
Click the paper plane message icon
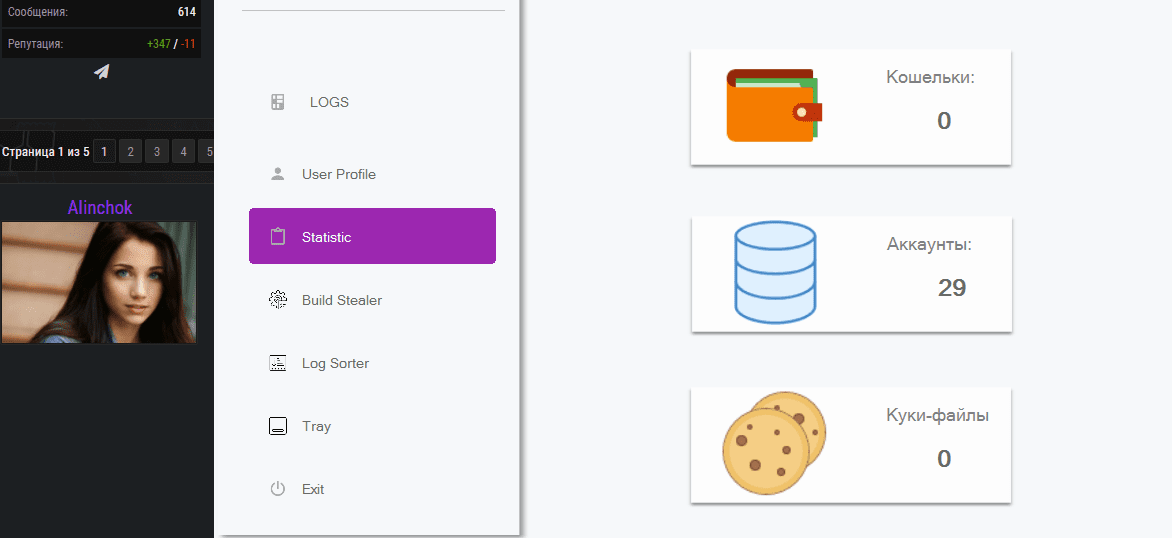(x=101, y=72)
